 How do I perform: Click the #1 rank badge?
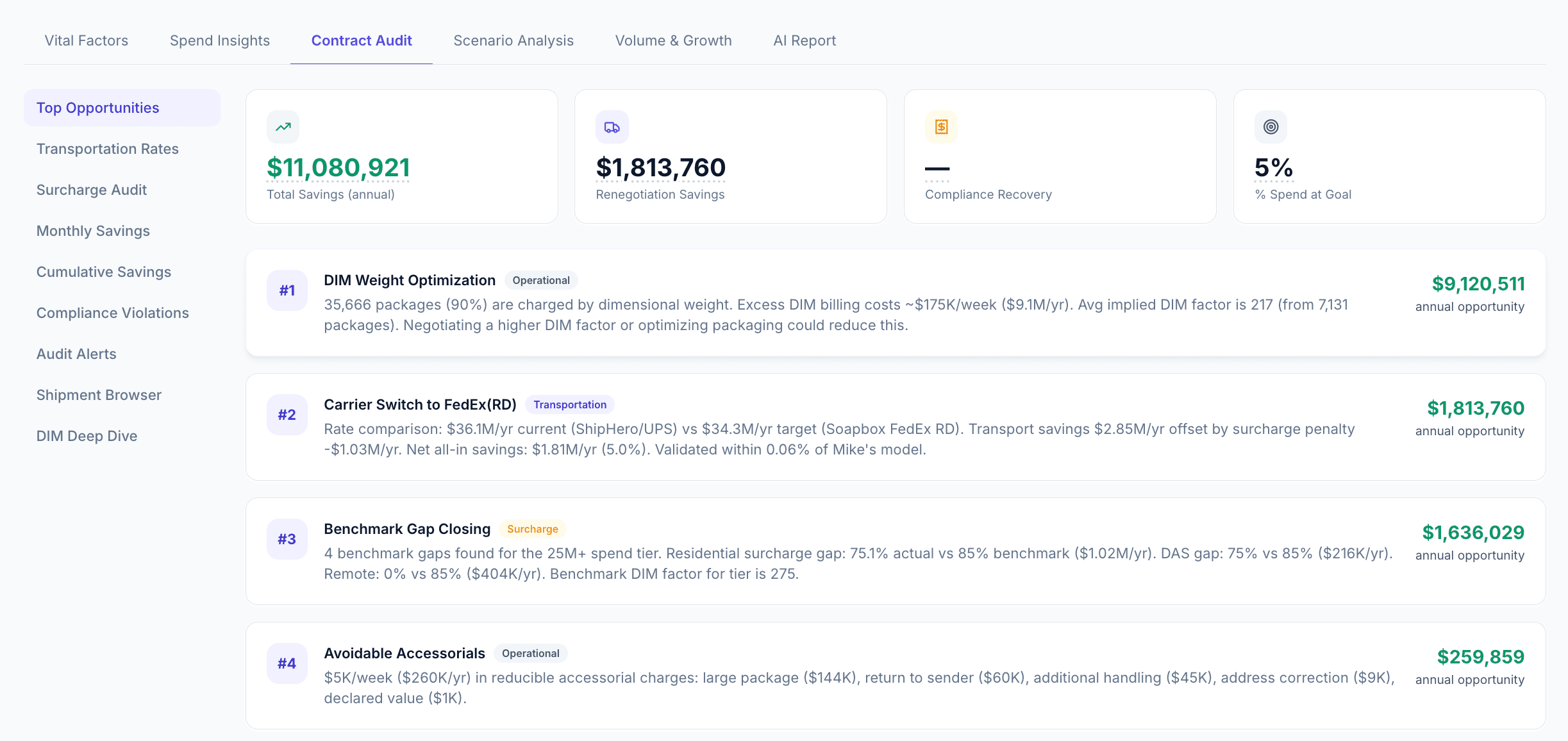(287, 290)
